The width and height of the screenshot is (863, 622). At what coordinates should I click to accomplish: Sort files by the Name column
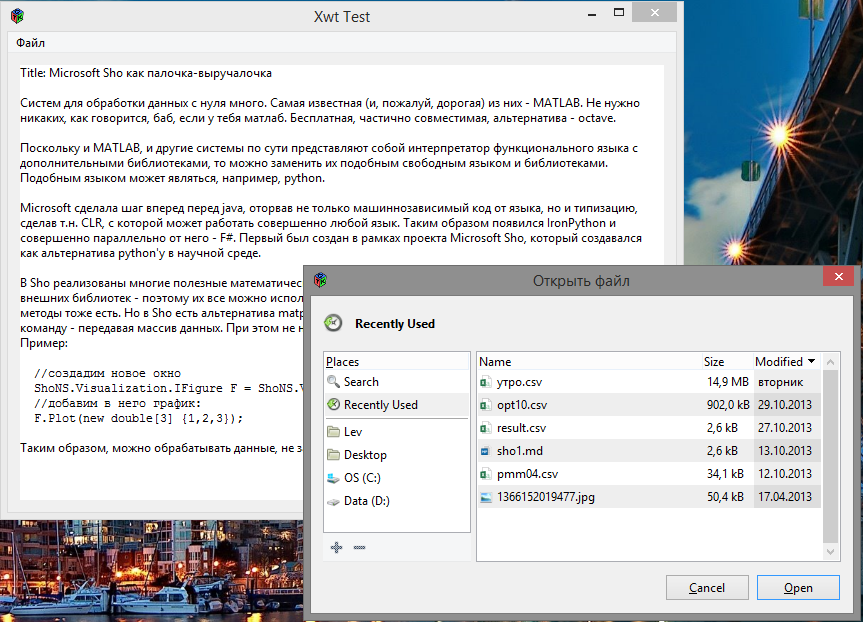[x=589, y=362]
